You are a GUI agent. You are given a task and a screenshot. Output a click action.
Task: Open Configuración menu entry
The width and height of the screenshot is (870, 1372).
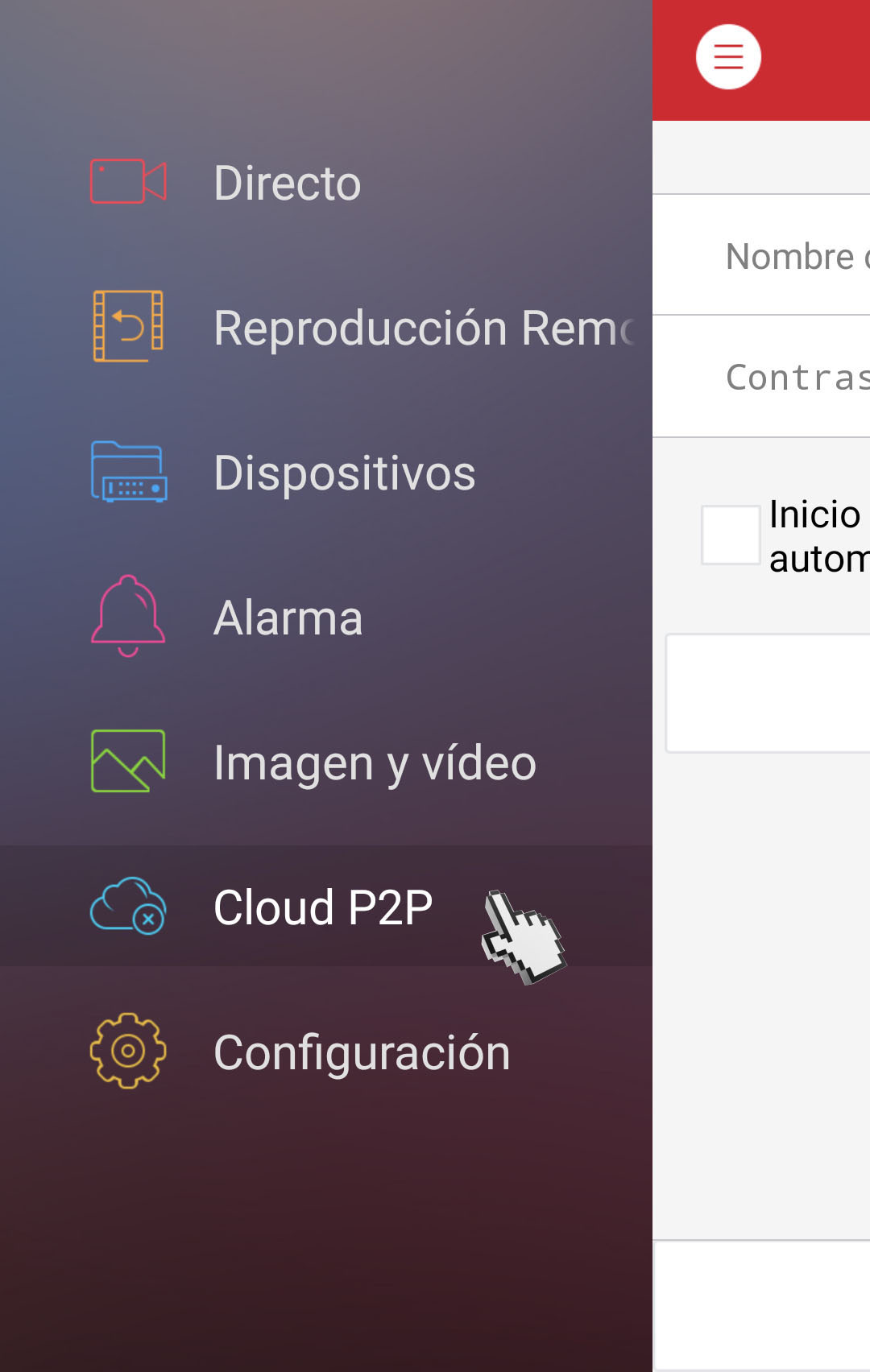click(326, 1052)
